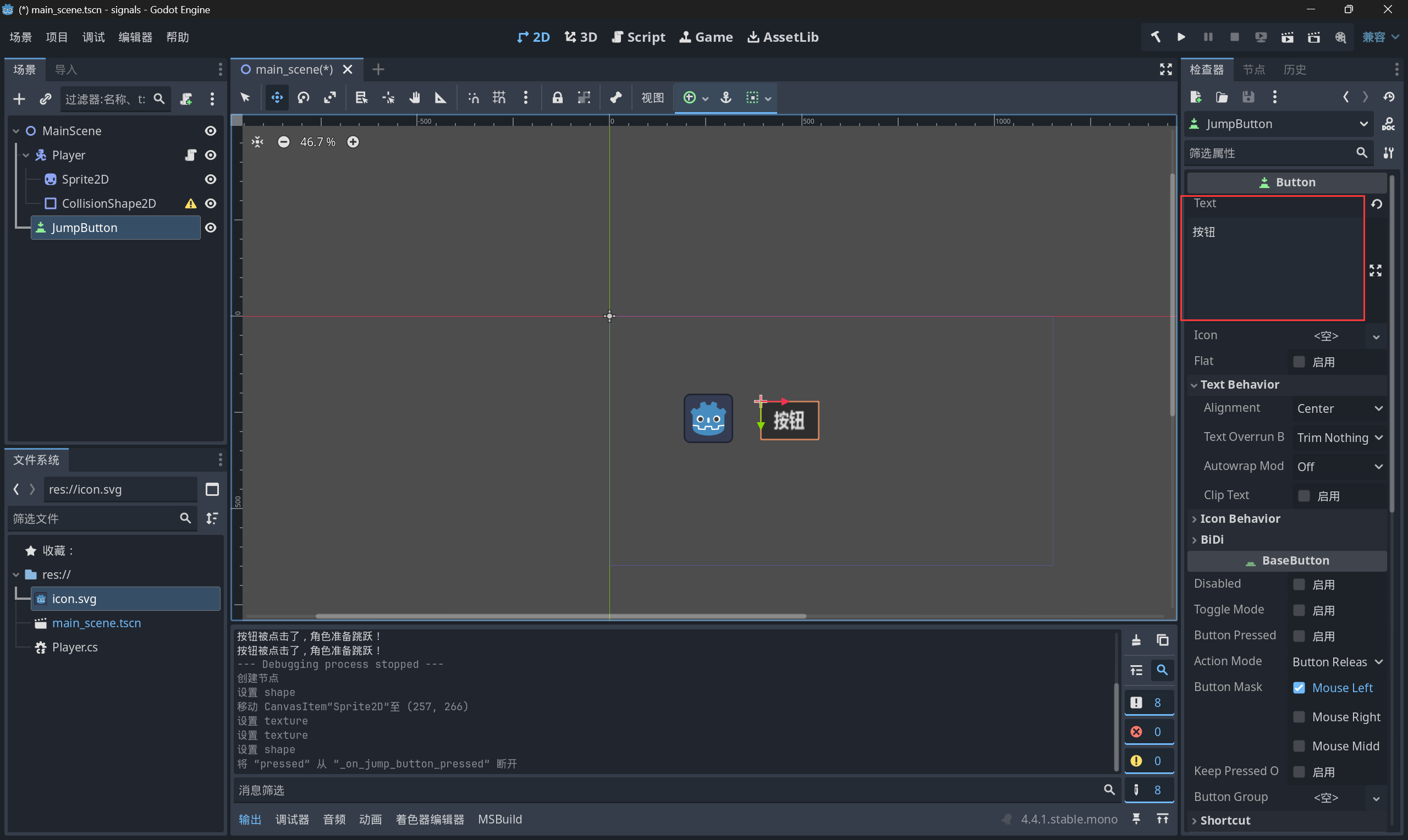Lock the selected node with padlock icon

point(558,98)
